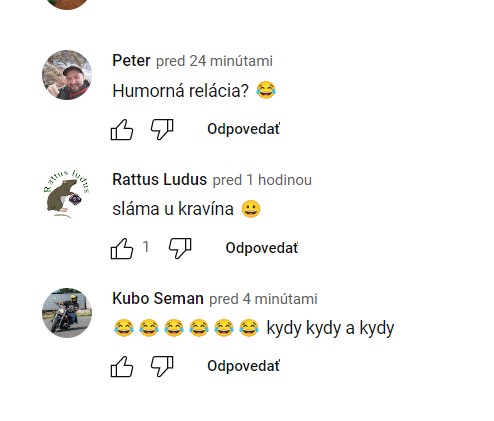Click the like count on Rattus Ludus comment

[x=146, y=247]
